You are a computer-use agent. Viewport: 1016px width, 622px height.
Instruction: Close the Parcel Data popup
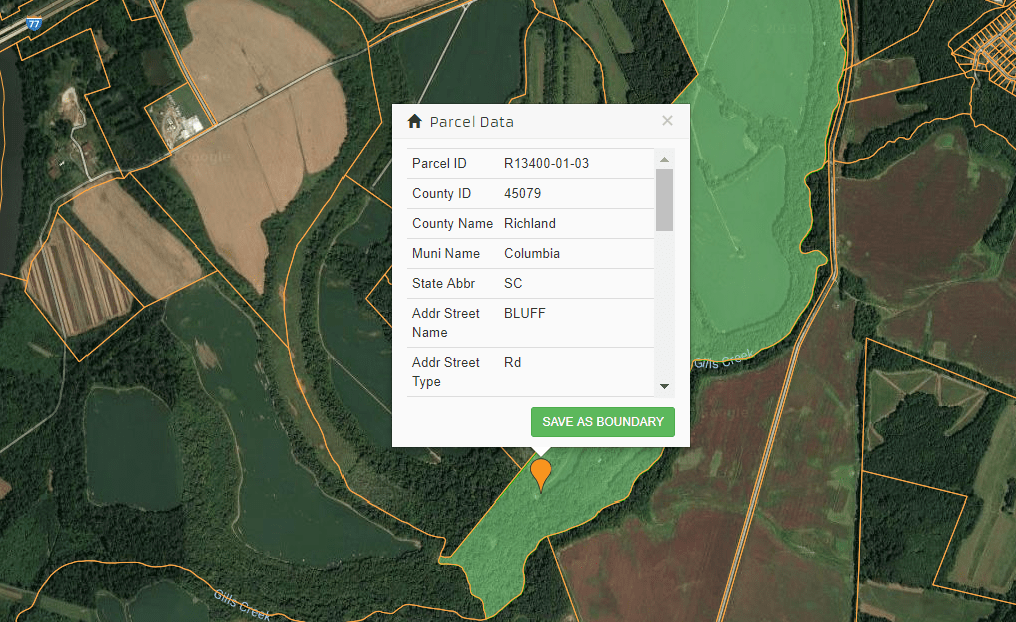[x=667, y=121]
